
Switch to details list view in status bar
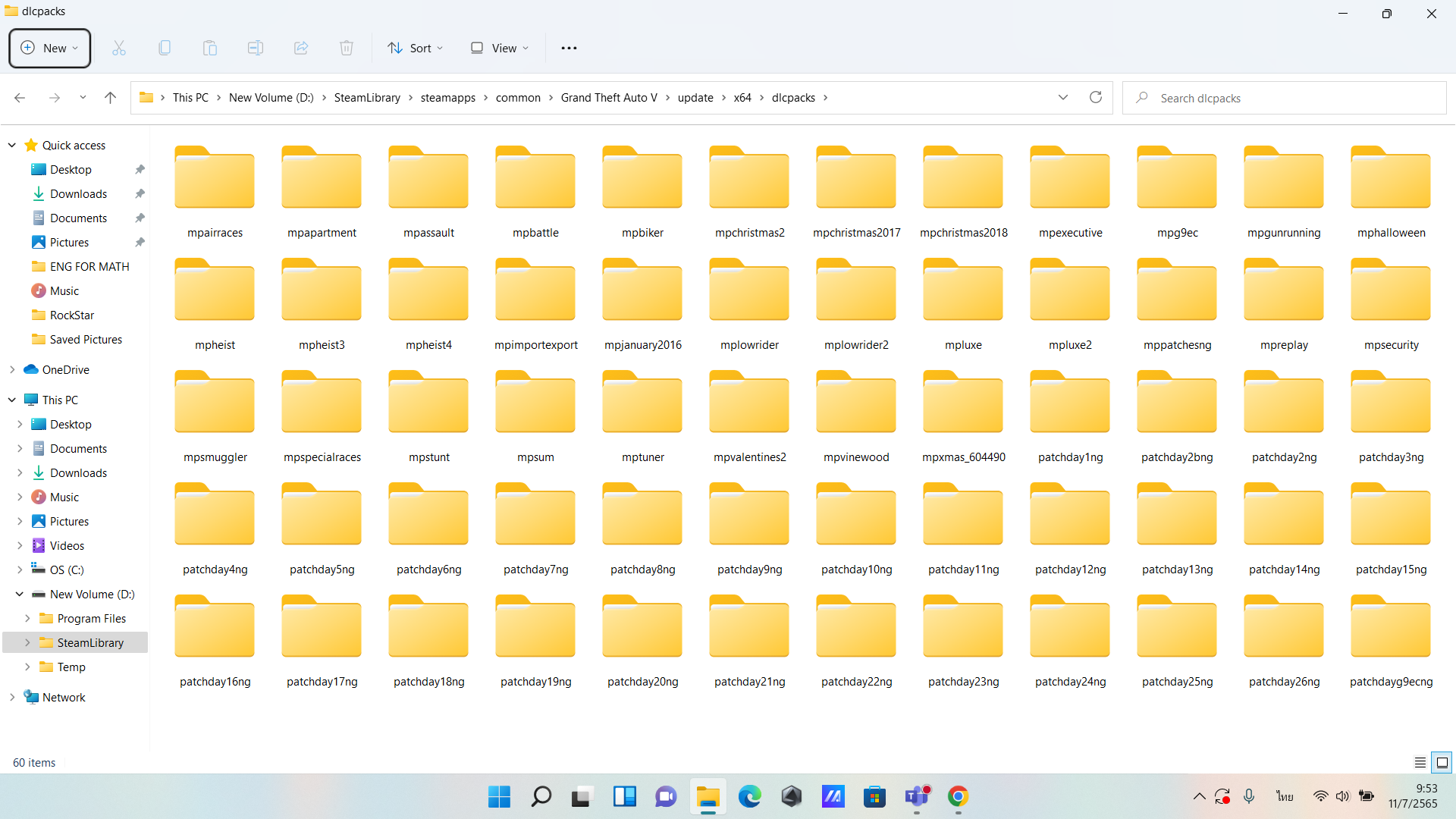[1420, 763]
